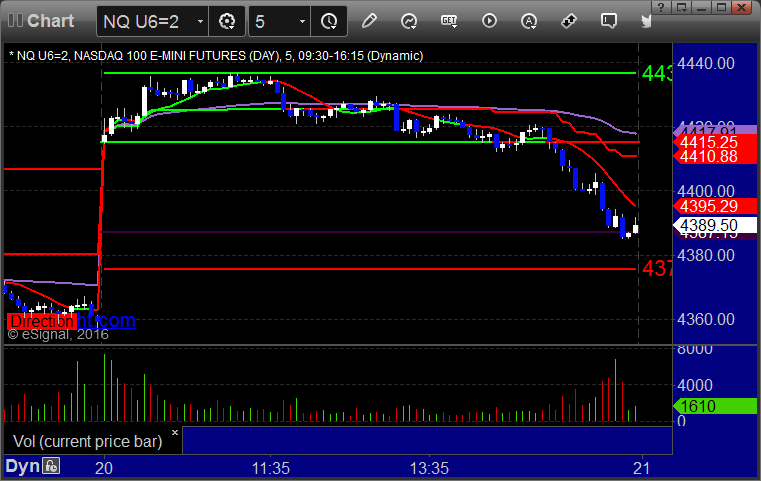This screenshot has height=481, width=761.
Task: Click the 21 date label on time axis
Action: click(642, 468)
